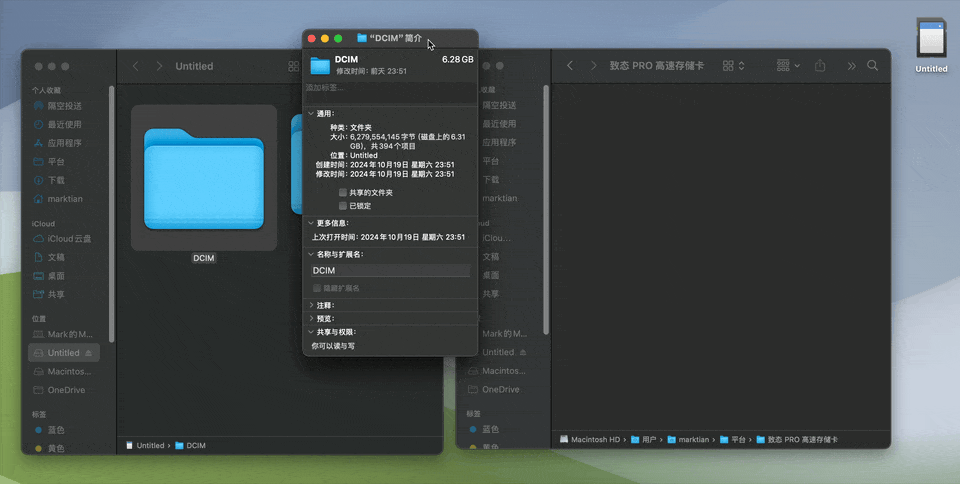Expand the Comments (注释) section

point(311,305)
